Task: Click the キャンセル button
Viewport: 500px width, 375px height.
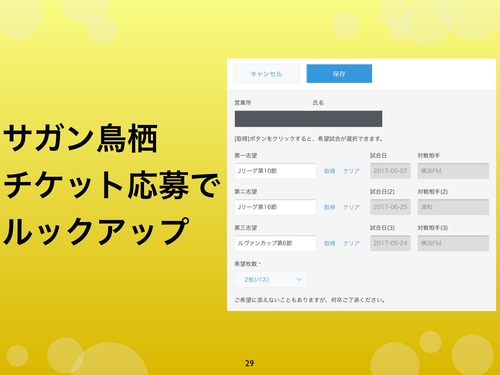Action: pyautogui.click(x=266, y=74)
